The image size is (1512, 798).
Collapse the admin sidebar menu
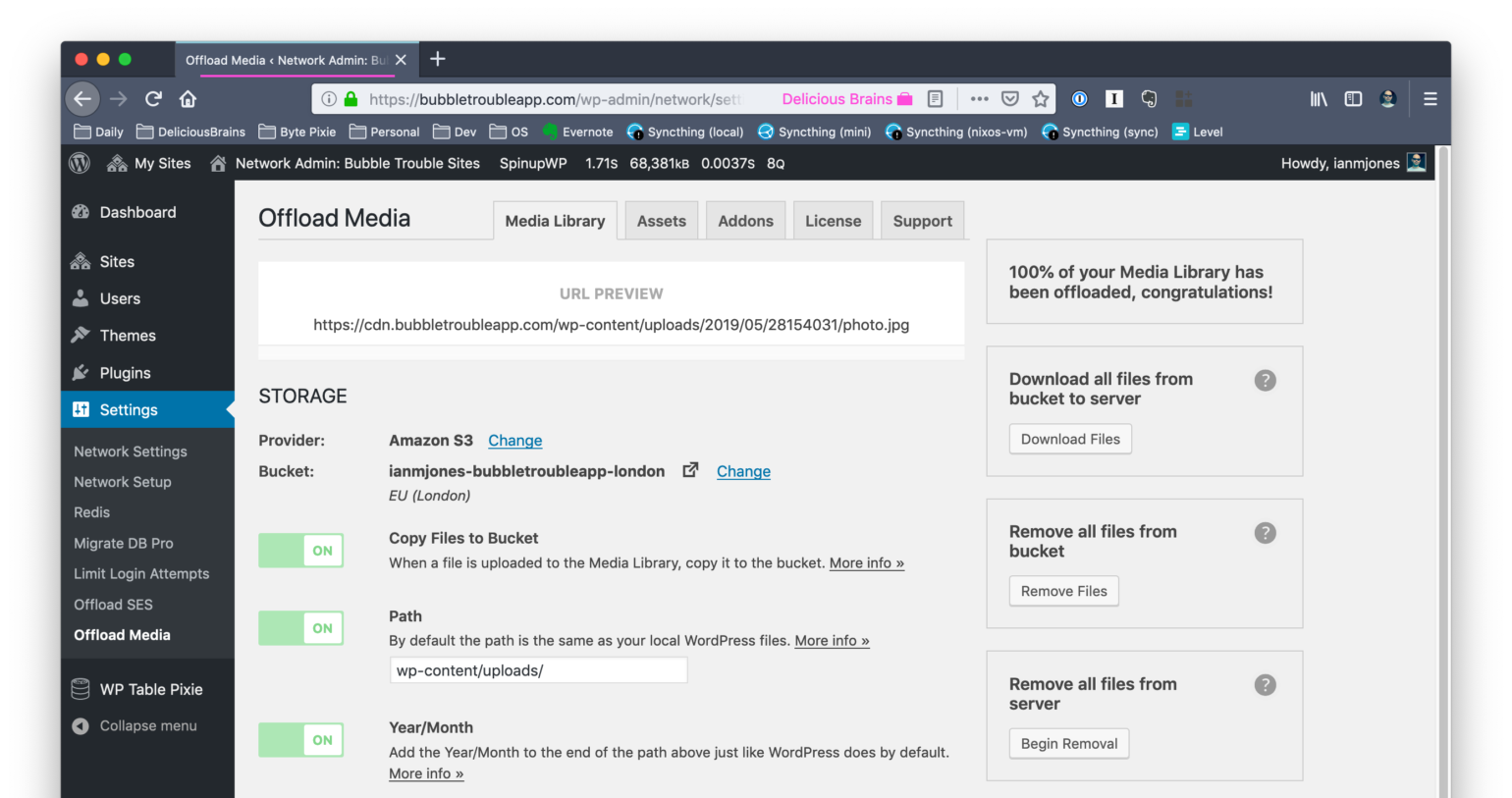click(147, 725)
